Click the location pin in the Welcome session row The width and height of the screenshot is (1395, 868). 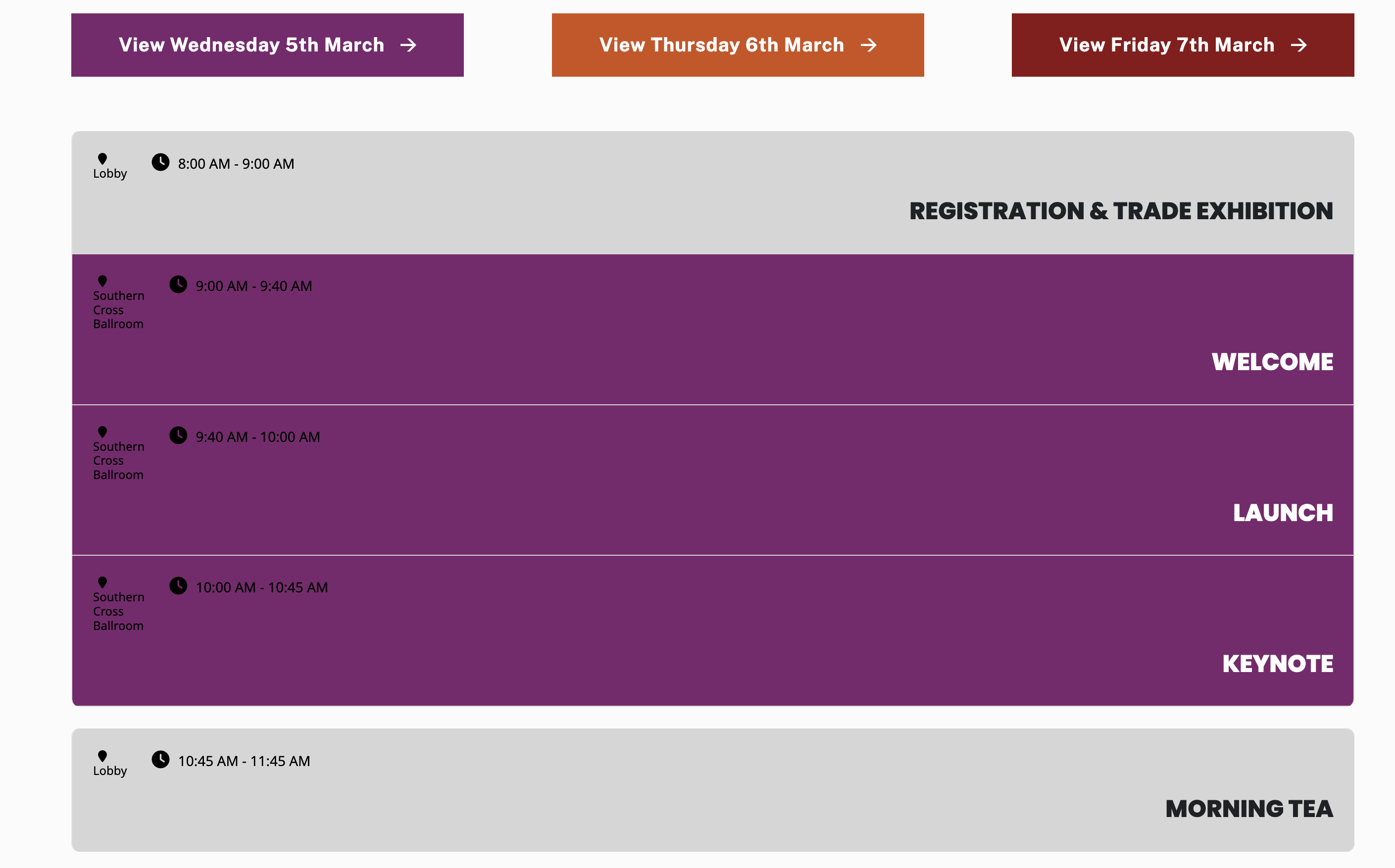click(x=102, y=281)
